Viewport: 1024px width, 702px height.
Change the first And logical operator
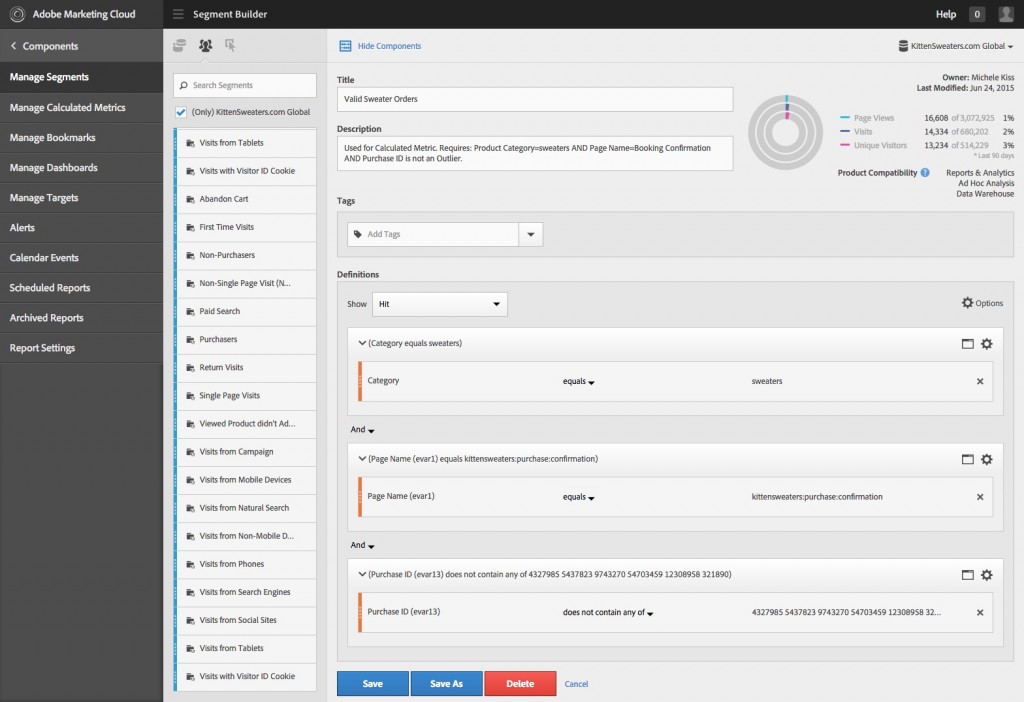362,430
